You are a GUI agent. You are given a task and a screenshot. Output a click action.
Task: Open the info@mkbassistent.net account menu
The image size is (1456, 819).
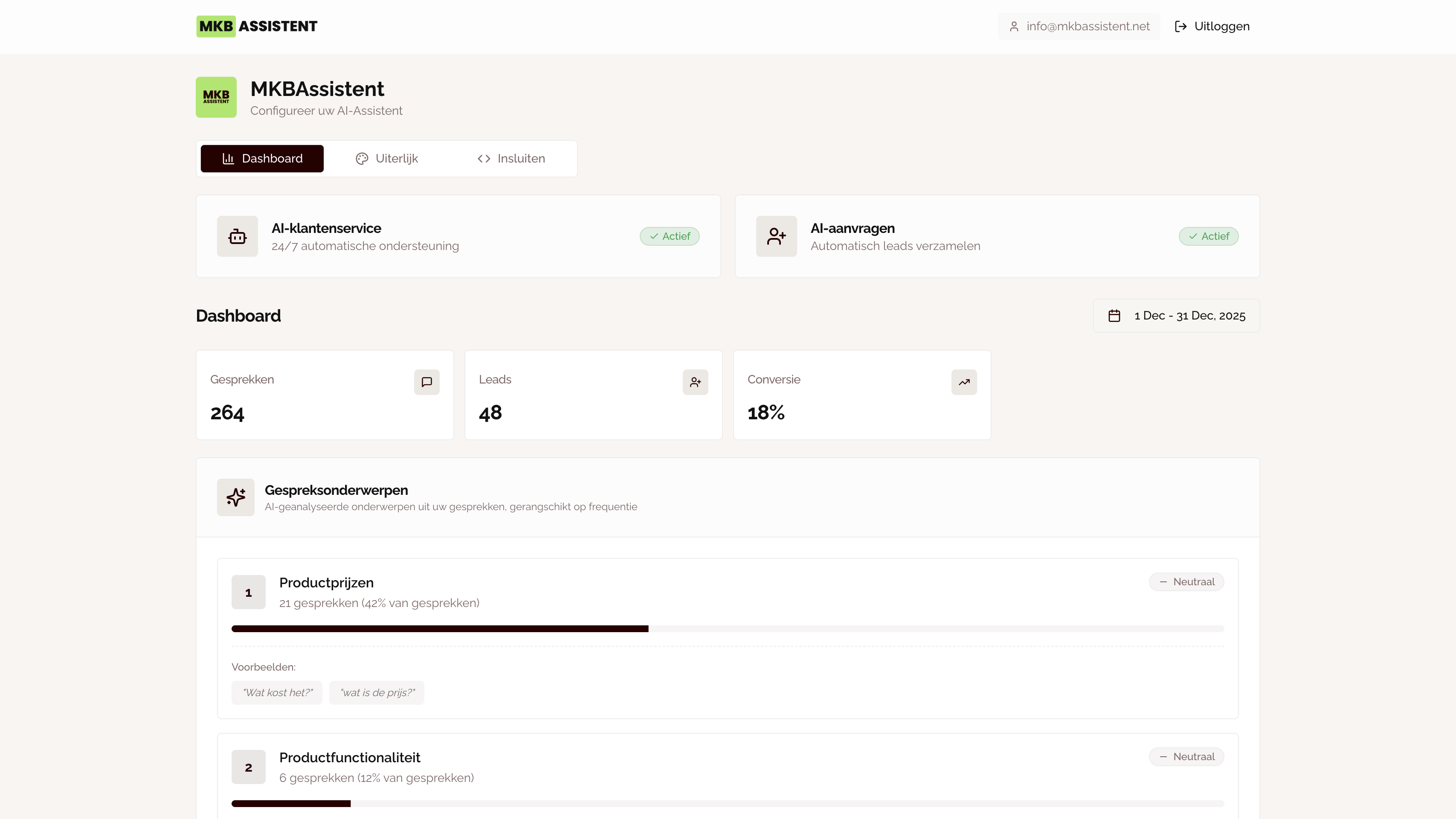coord(1079,26)
